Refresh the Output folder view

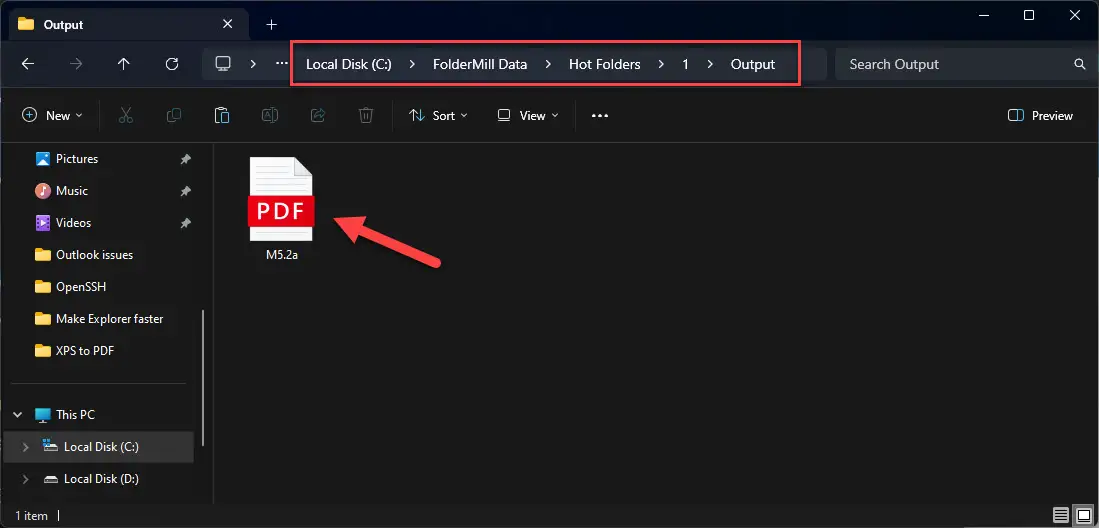(172, 64)
